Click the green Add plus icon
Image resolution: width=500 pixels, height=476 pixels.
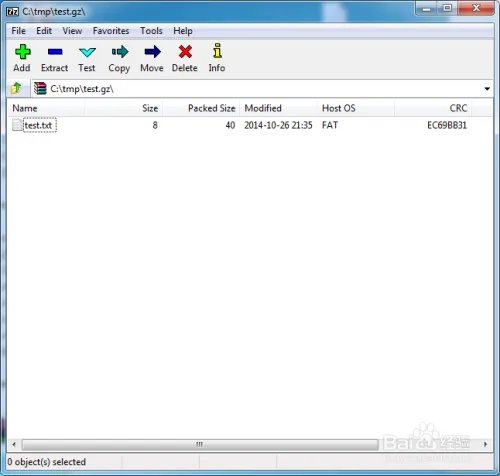[x=22, y=52]
